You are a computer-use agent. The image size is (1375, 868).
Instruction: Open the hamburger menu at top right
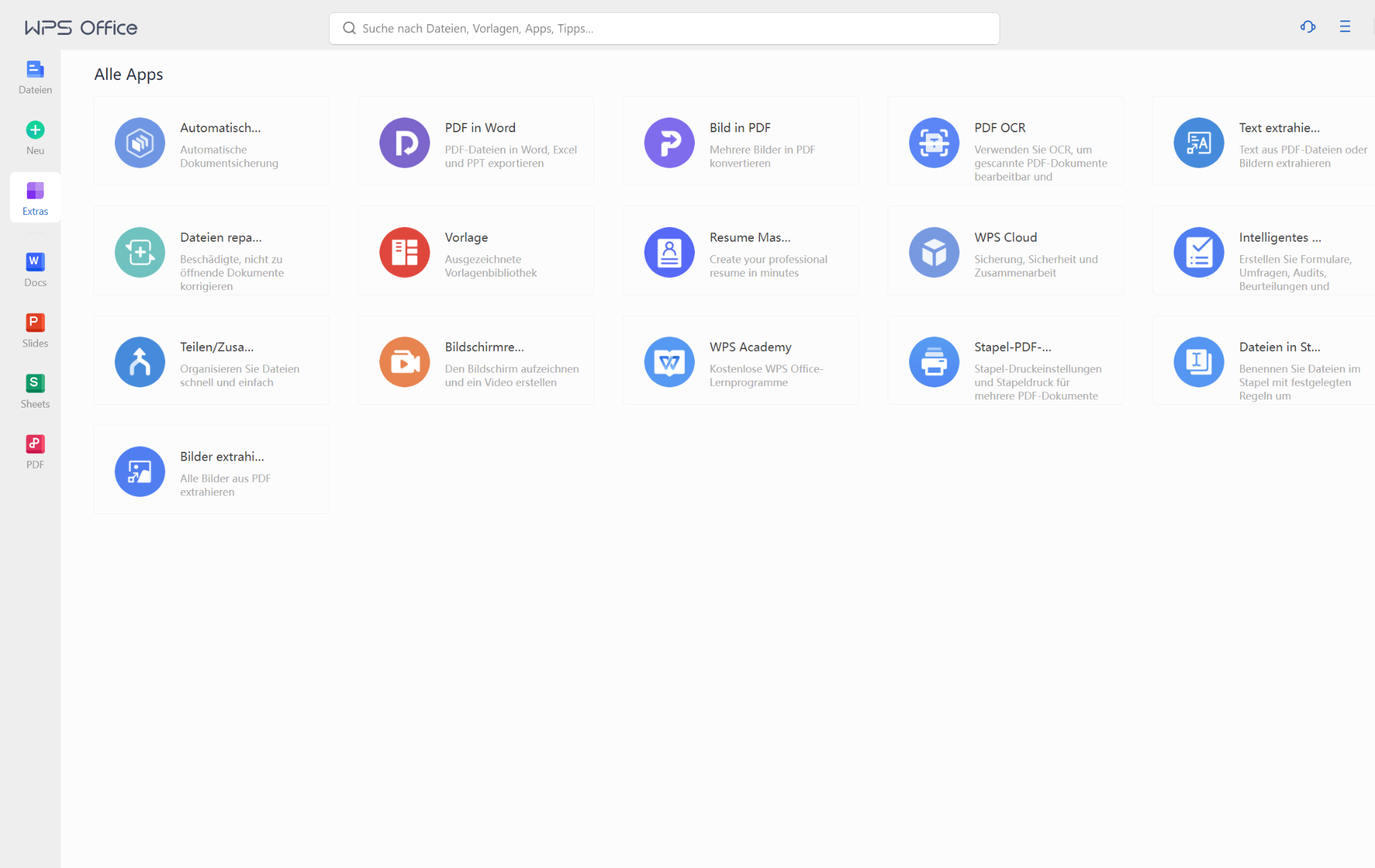1344,27
